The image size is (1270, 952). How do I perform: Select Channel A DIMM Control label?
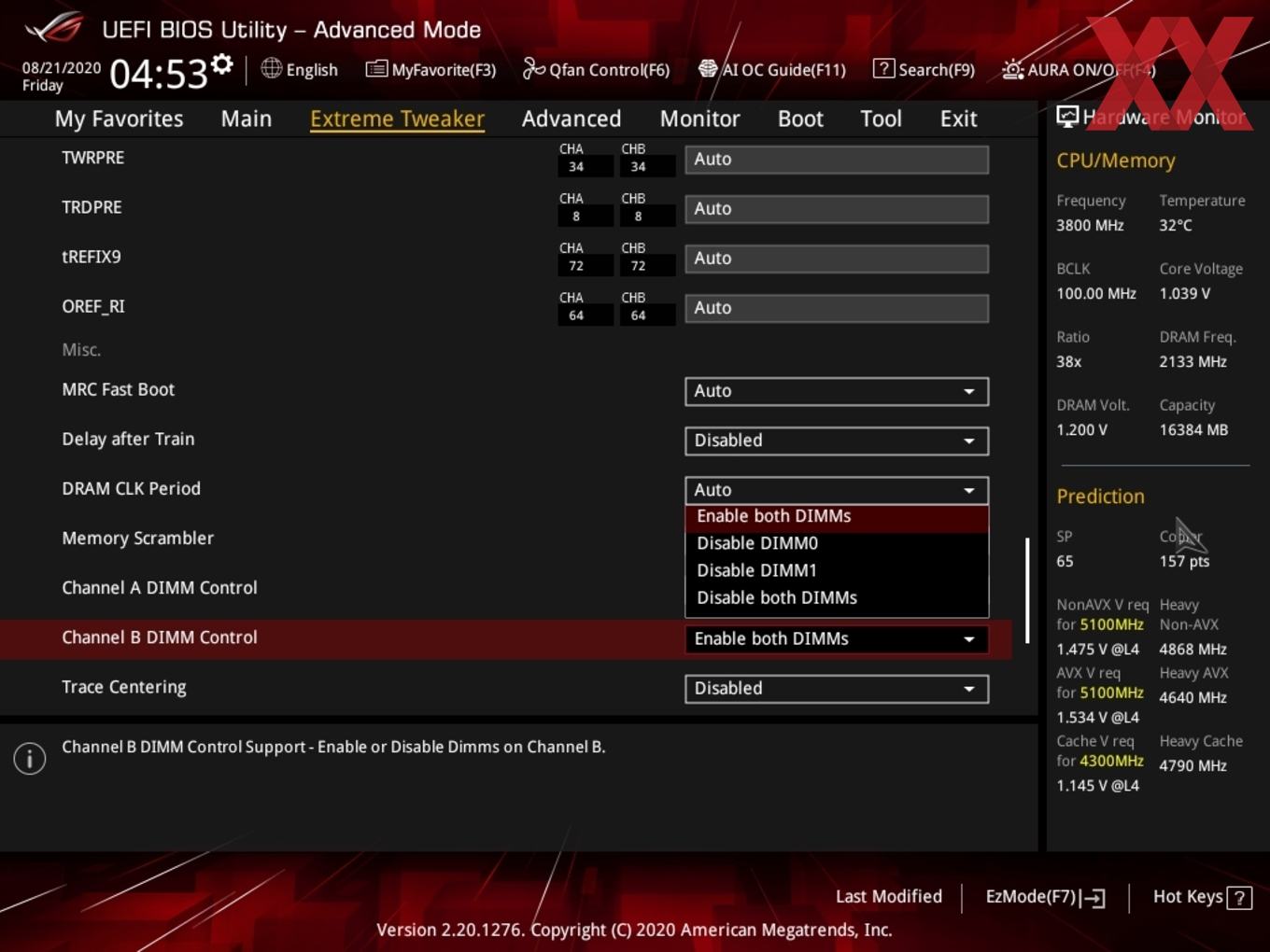point(159,588)
